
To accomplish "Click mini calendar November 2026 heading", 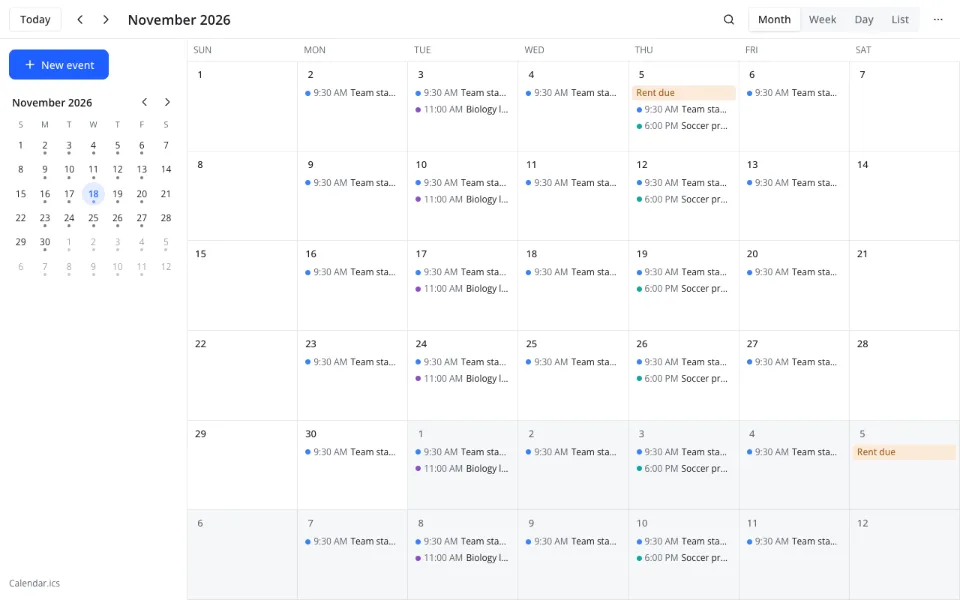I will pos(52,103).
